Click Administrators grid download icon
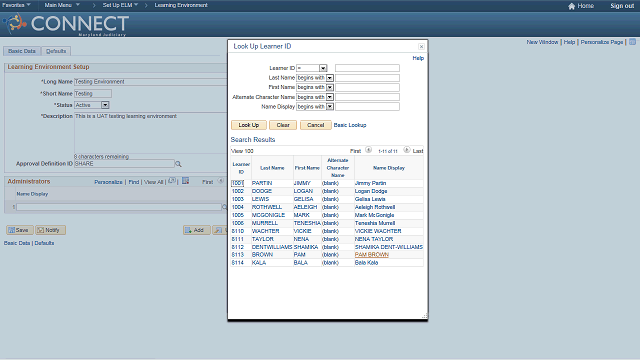640x360 pixels. click(185, 181)
